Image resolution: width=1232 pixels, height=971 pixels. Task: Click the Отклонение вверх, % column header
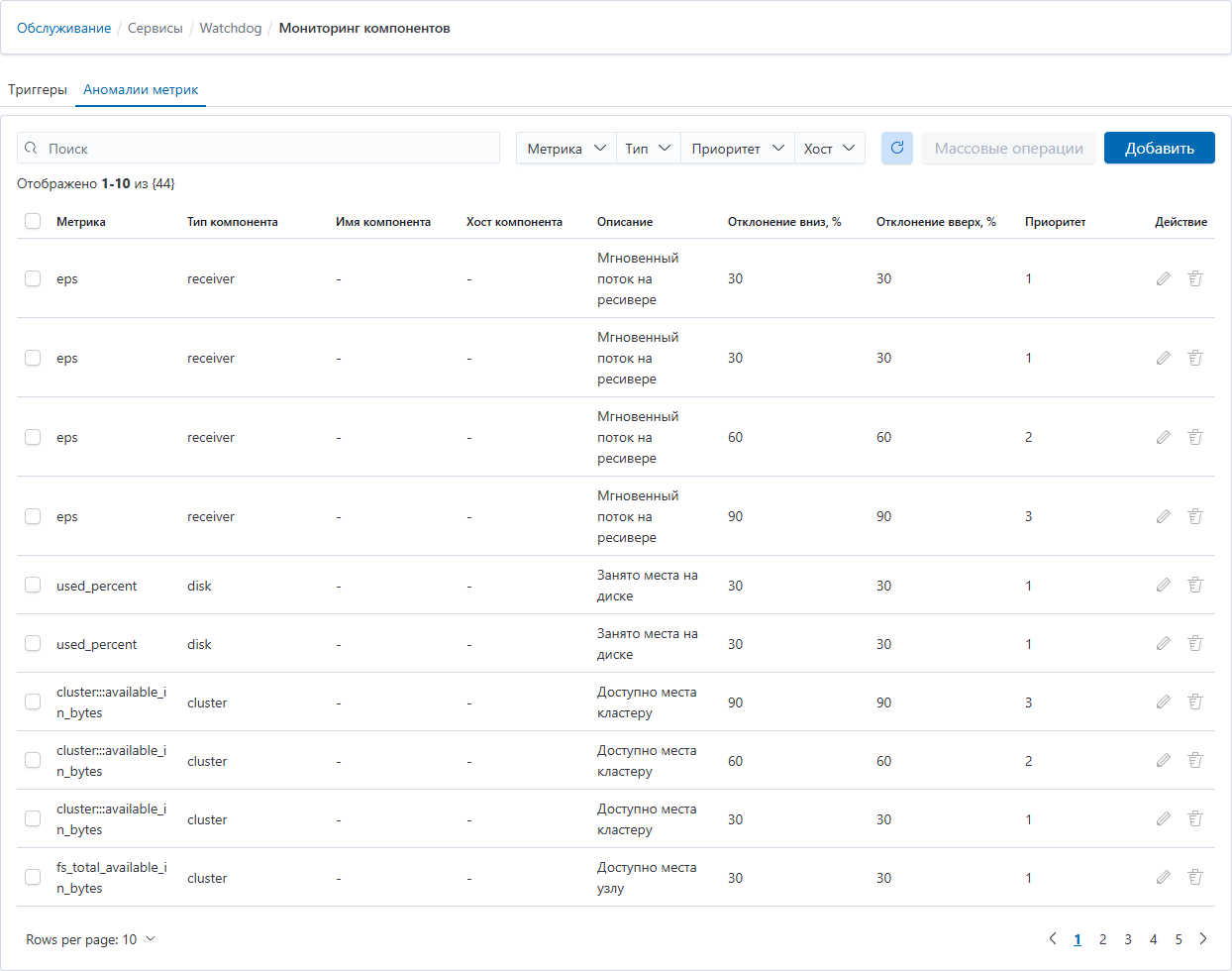point(936,222)
